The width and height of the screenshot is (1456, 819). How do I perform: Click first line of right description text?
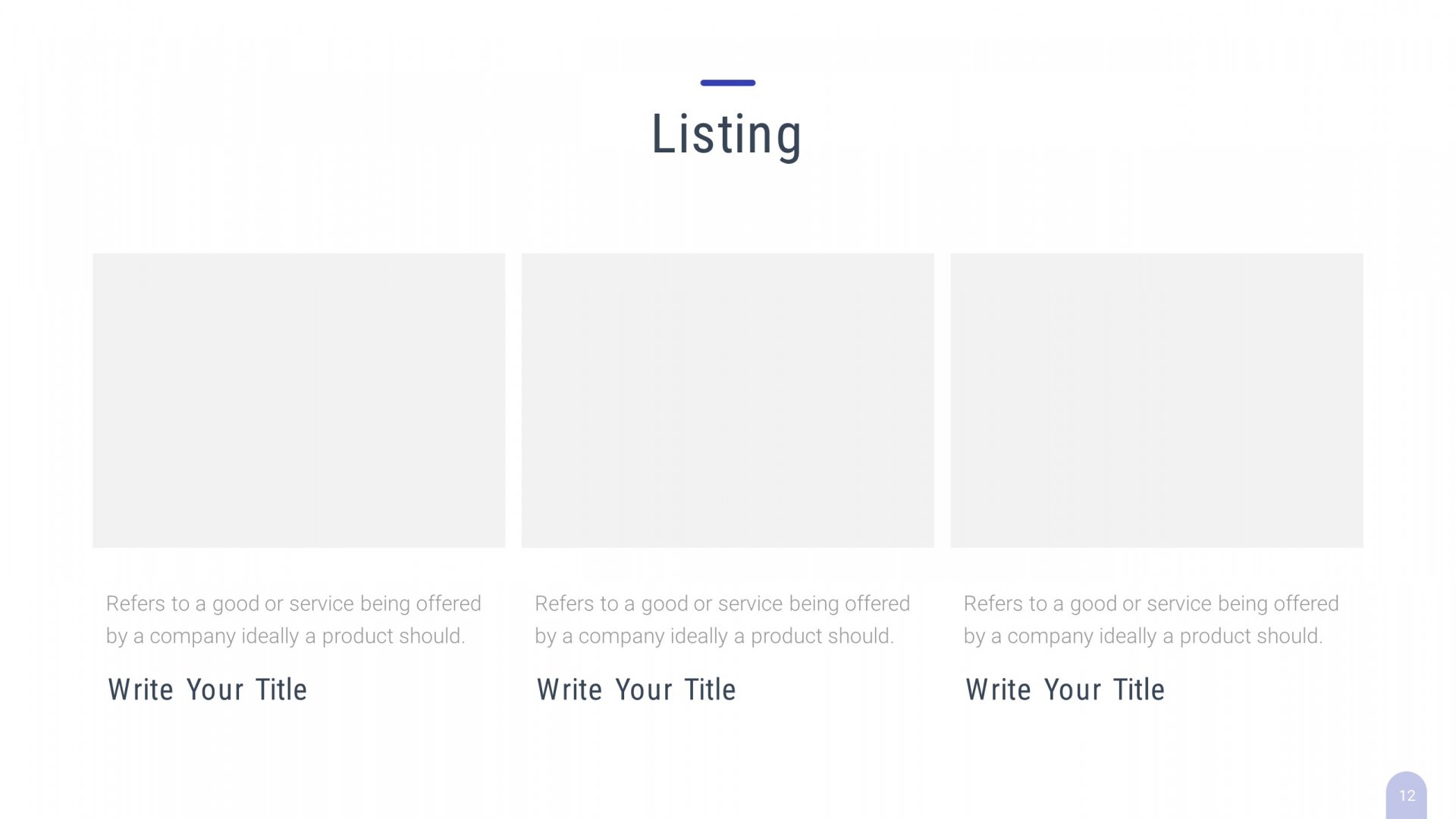1151,604
